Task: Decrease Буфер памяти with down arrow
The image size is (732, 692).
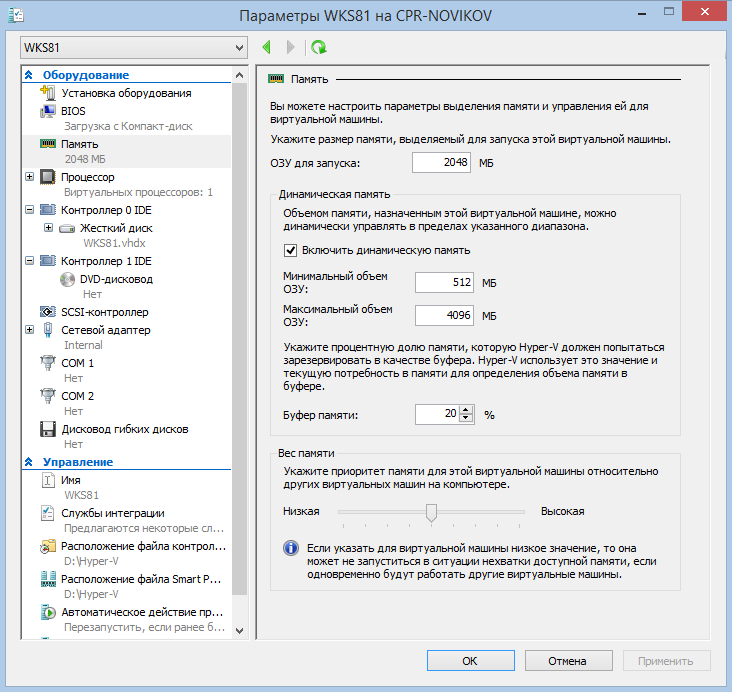Action: coord(466,419)
